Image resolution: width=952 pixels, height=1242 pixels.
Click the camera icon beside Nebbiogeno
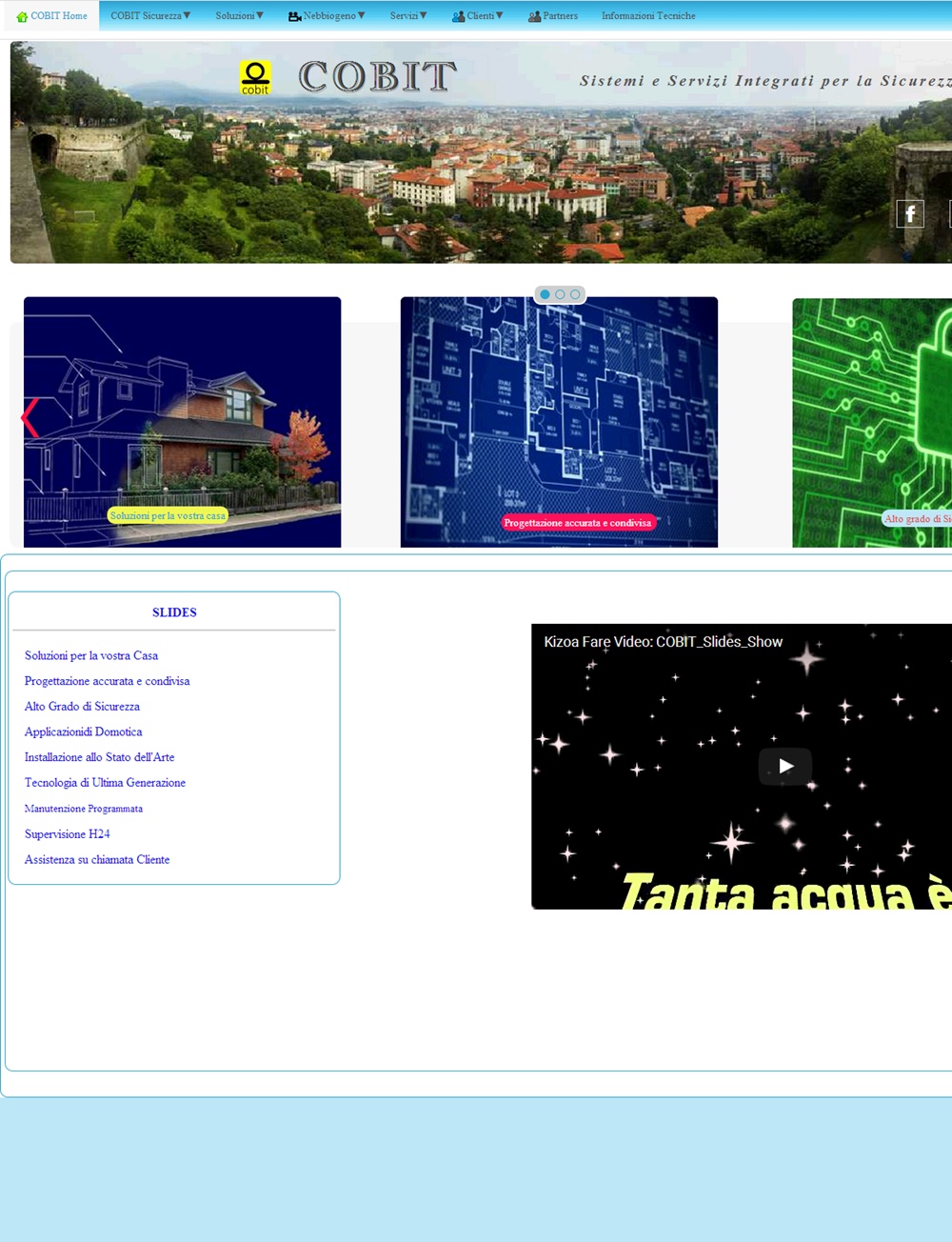(294, 16)
